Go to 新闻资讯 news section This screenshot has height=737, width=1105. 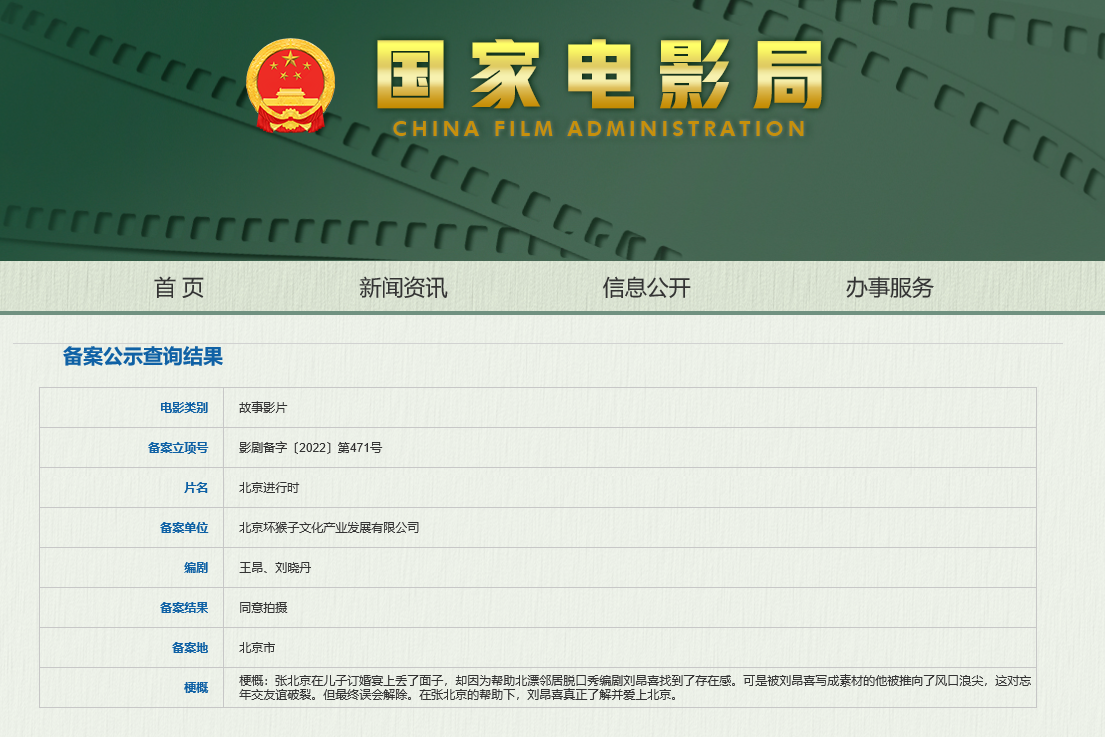[x=403, y=287]
